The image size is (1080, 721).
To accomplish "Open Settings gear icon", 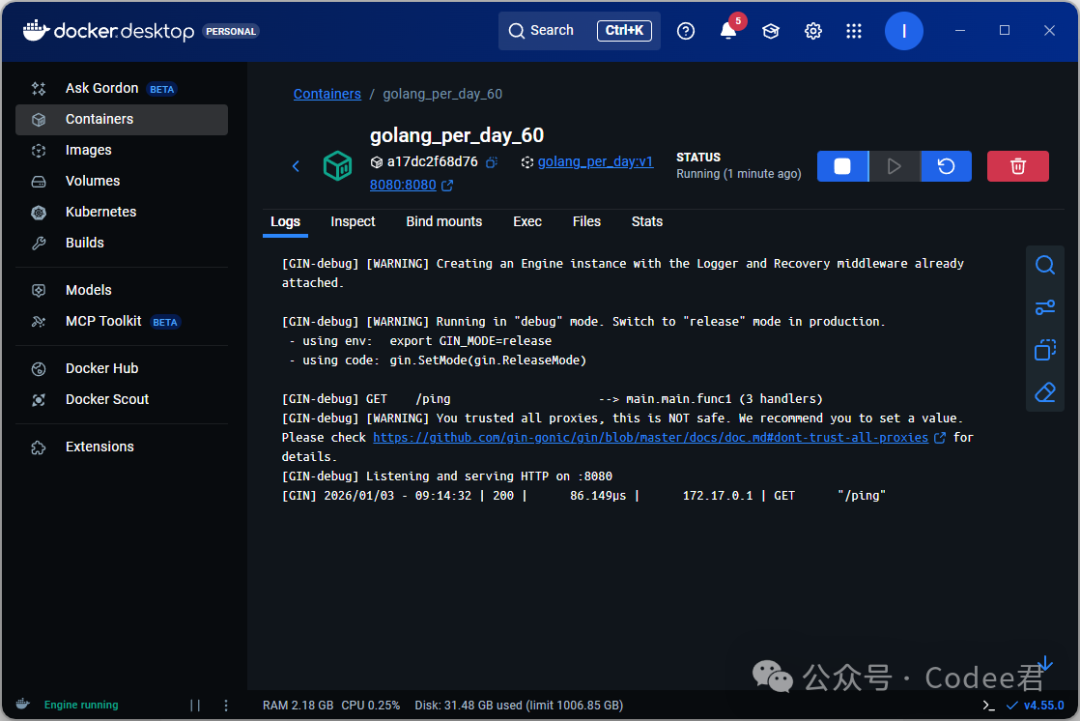I will (813, 31).
